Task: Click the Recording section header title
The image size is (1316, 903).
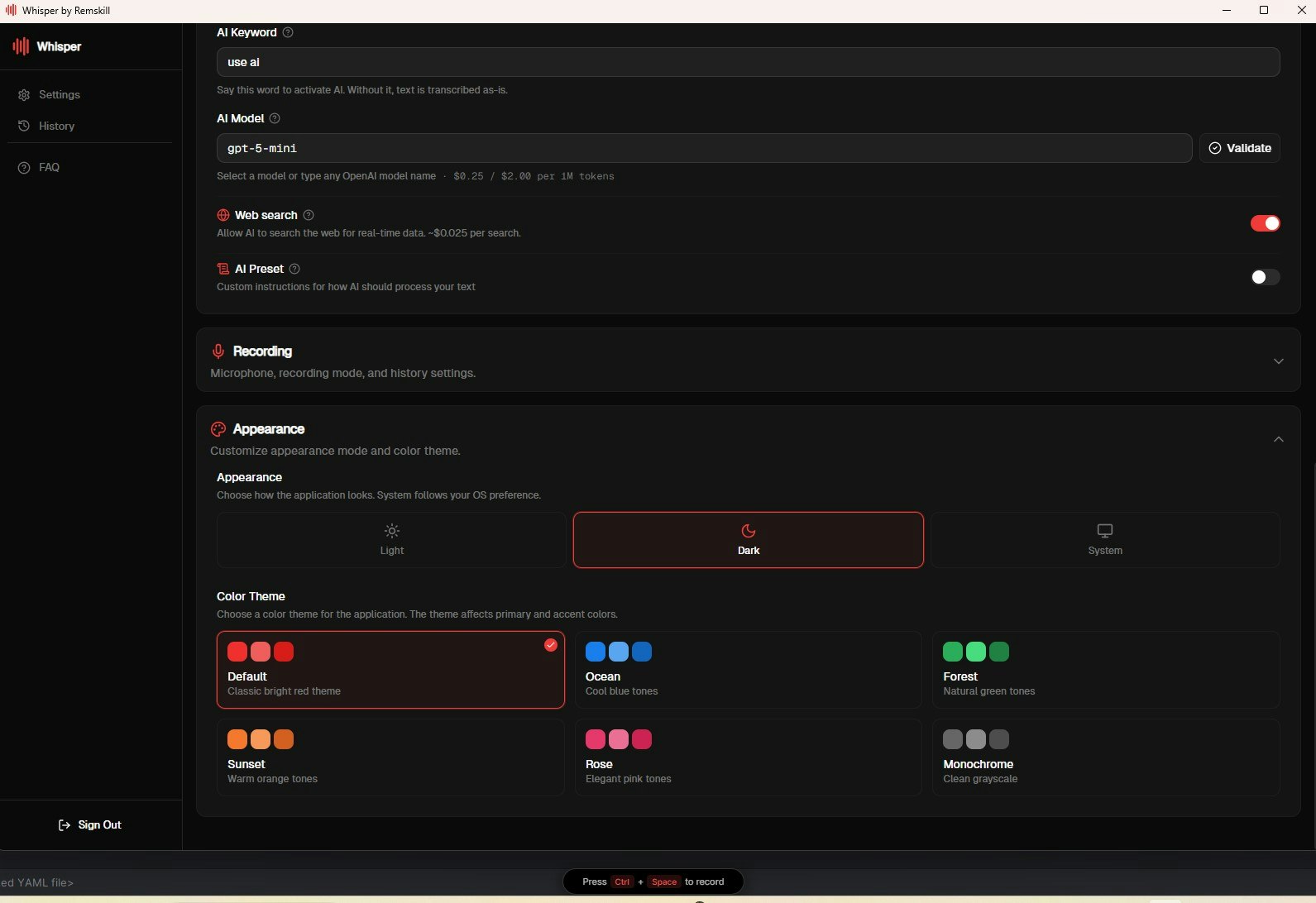Action: click(x=262, y=351)
